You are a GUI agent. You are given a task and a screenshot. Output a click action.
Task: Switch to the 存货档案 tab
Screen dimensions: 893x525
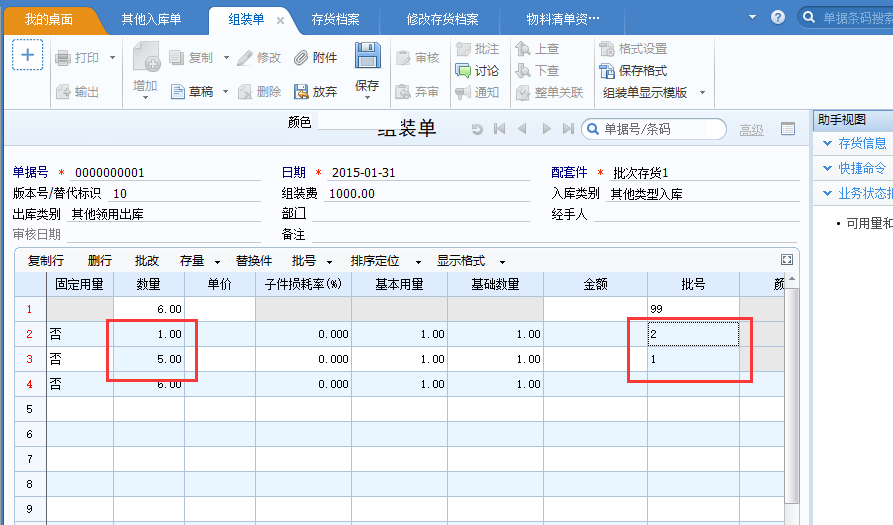point(335,19)
